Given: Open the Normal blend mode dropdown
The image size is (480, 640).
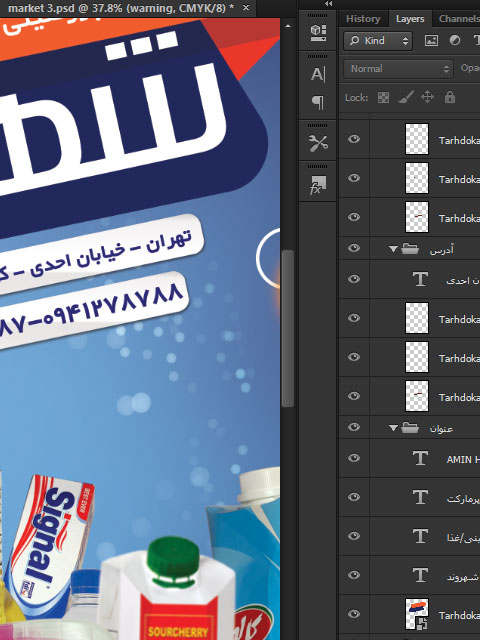Looking at the screenshot, I should click(398, 69).
